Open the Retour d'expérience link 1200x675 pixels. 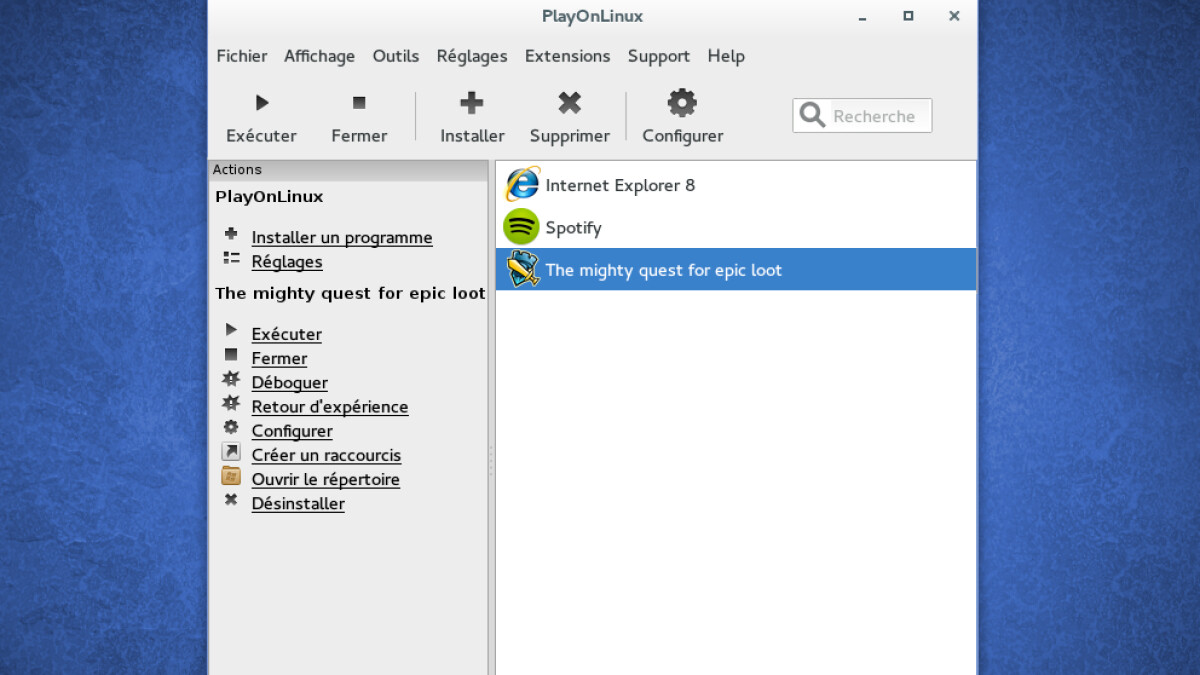coord(330,407)
